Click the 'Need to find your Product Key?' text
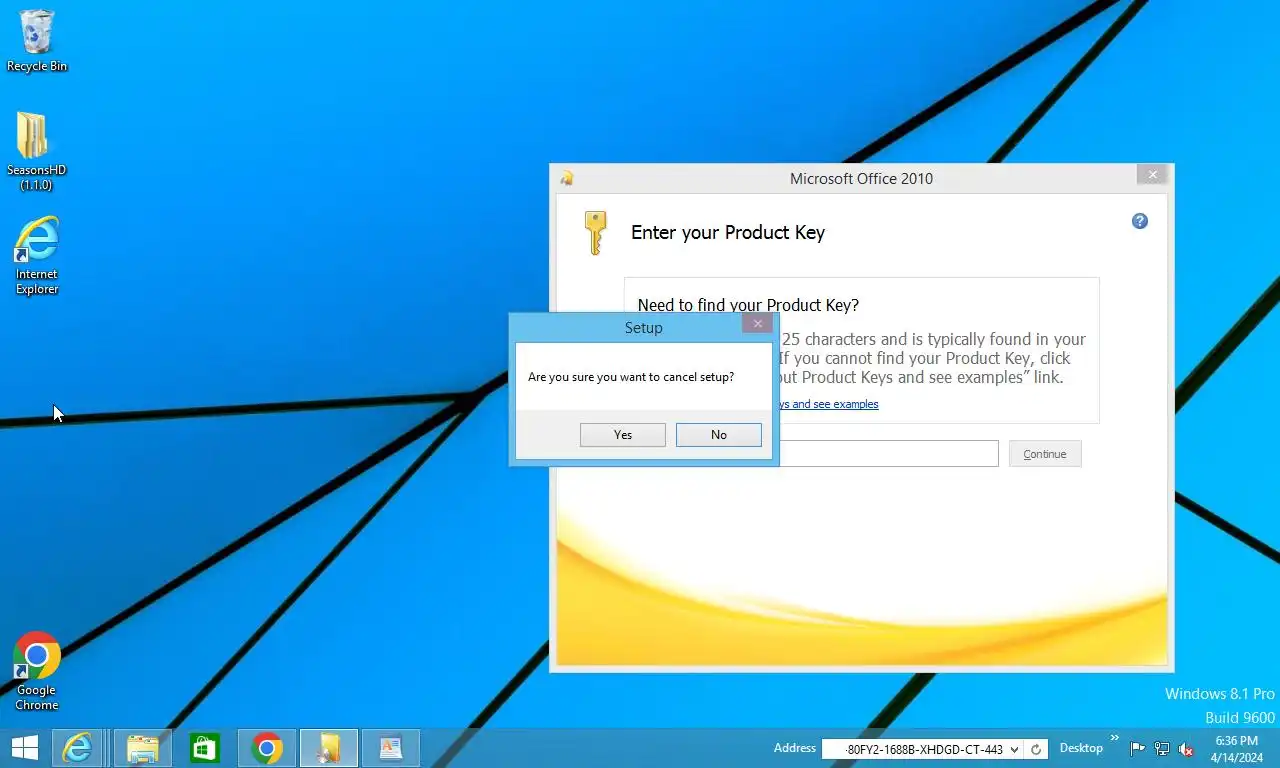The image size is (1280, 768). pos(748,306)
